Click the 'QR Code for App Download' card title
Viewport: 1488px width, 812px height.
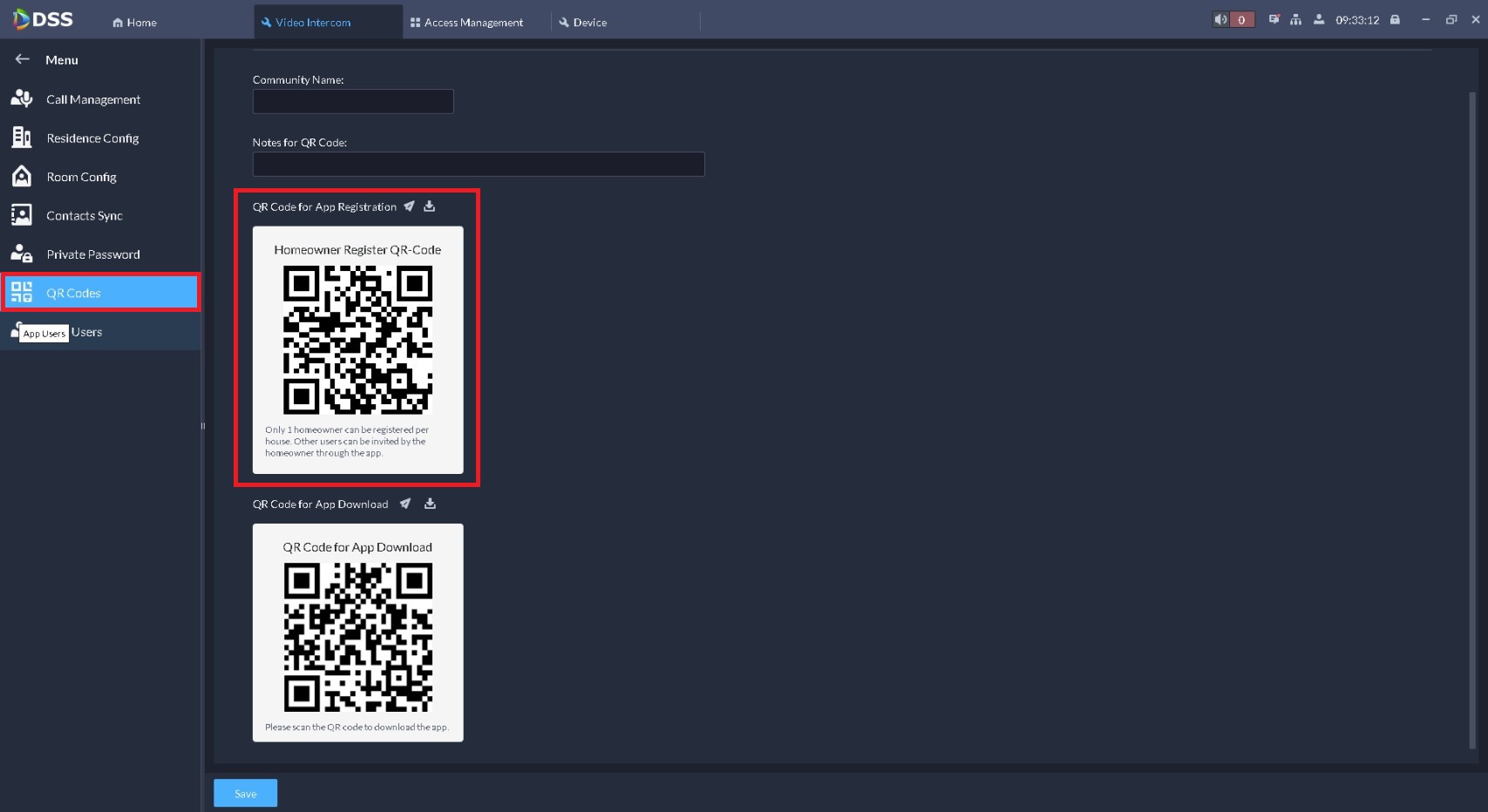tap(357, 547)
